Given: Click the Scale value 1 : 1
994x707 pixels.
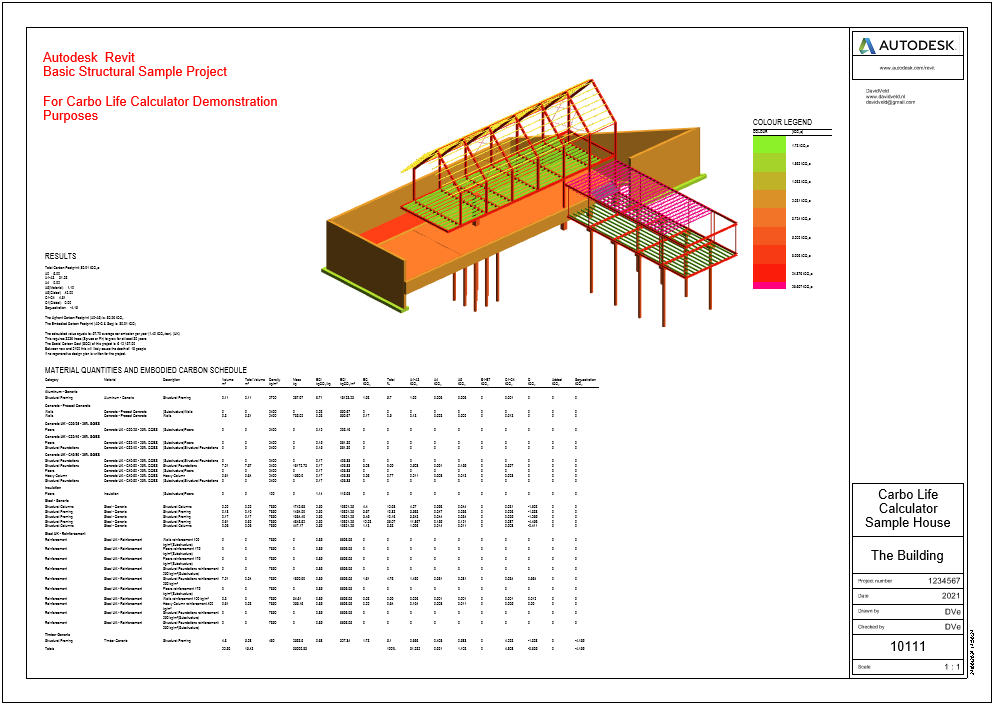Looking at the screenshot, I should click(952, 667).
